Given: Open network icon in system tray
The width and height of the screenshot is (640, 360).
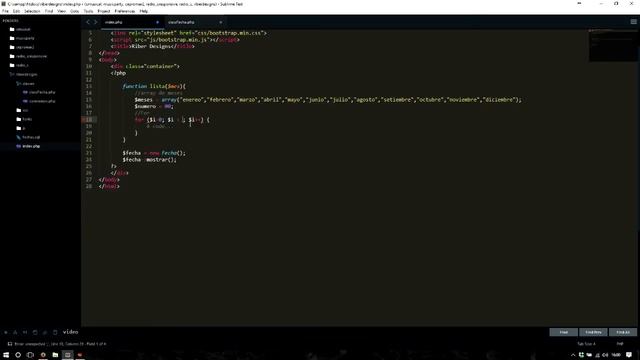Looking at the screenshot, I should [597, 355].
